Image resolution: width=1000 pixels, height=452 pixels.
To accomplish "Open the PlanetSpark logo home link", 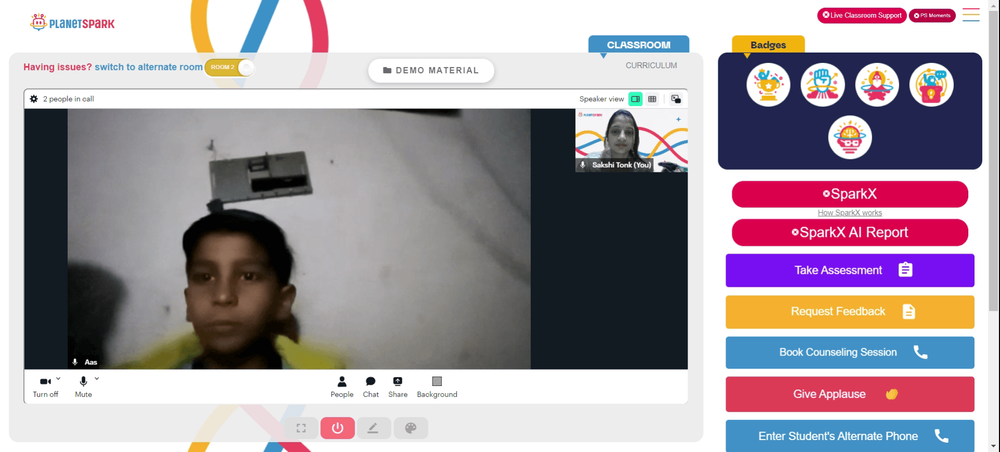I will [72, 23].
